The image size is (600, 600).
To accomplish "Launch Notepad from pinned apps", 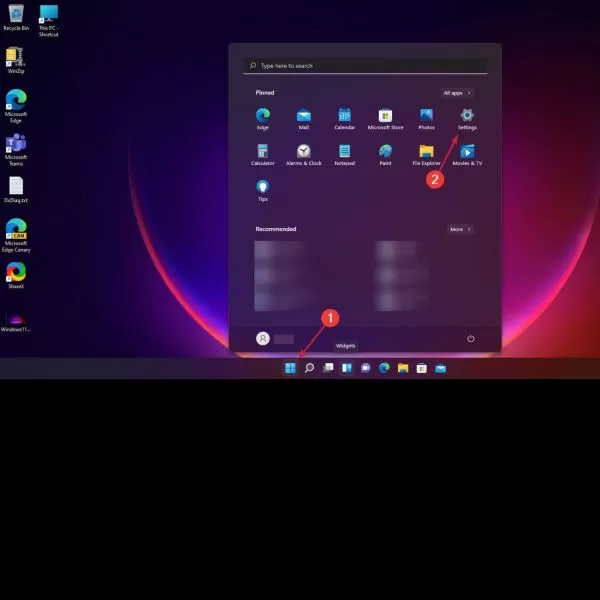I will tap(344, 155).
